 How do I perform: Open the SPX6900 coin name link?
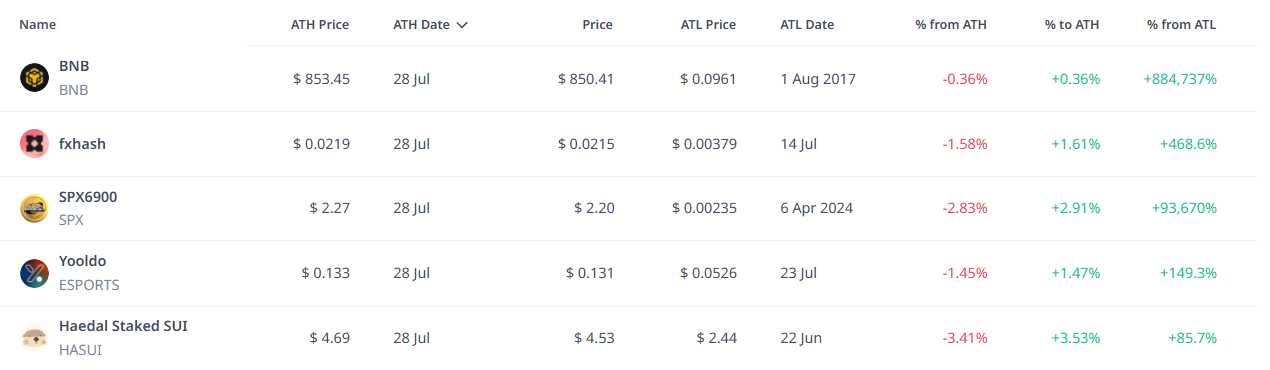(88, 197)
